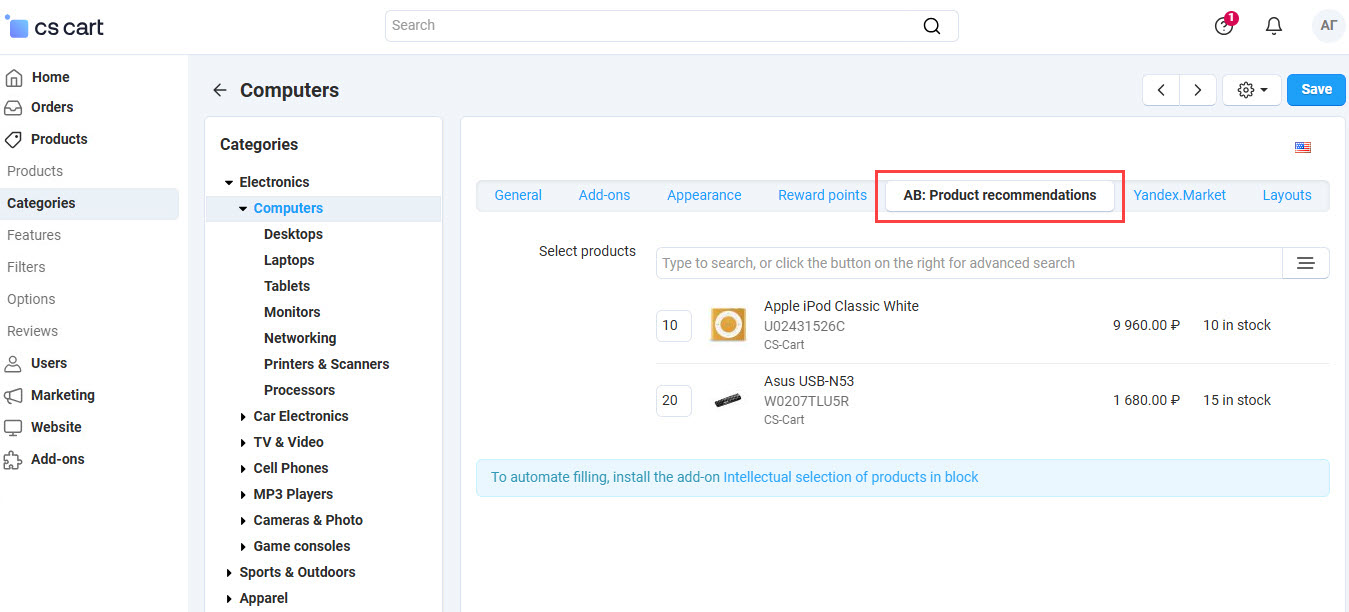1349x612 pixels.
Task: Open the notifications bell
Action: [1274, 26]
